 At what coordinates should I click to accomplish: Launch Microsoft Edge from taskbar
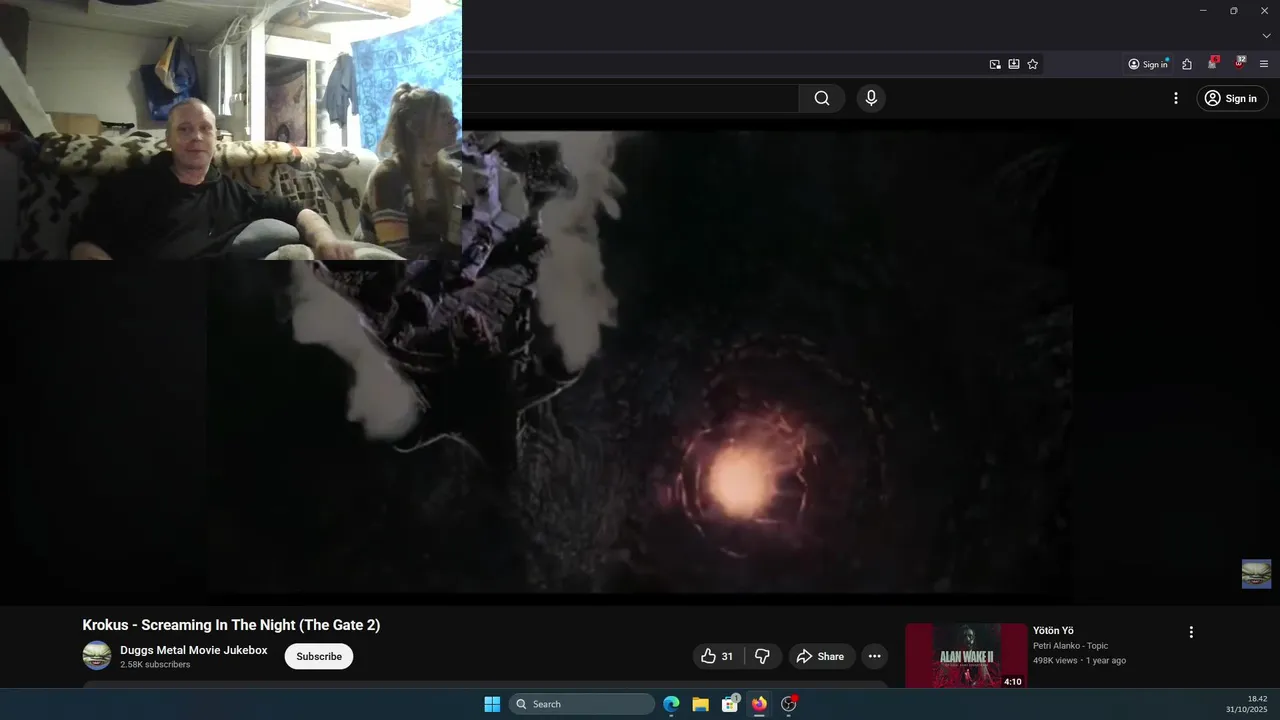click(671, 704)
